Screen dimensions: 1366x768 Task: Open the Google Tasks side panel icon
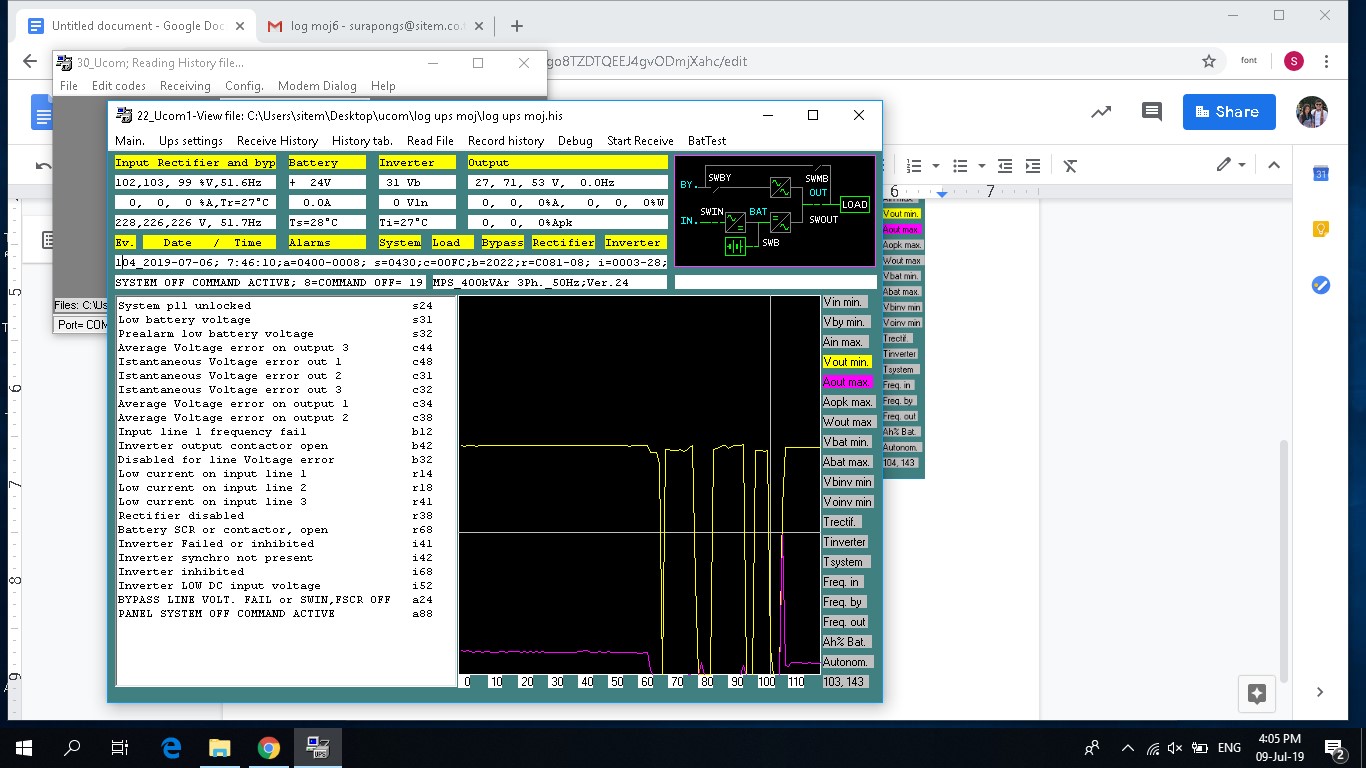1320,286
